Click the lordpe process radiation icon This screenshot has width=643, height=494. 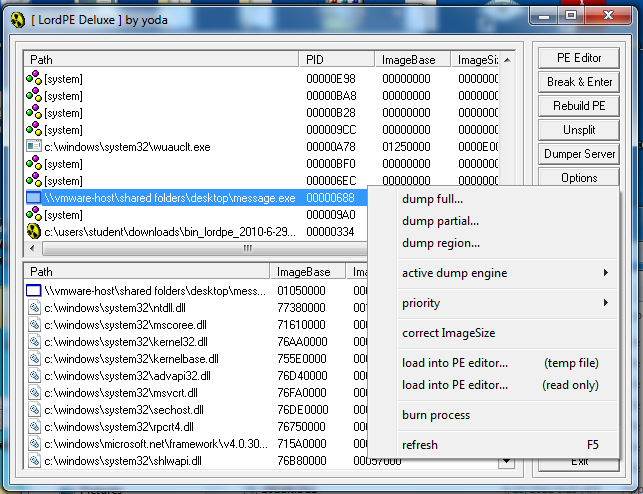click(34, 232)
